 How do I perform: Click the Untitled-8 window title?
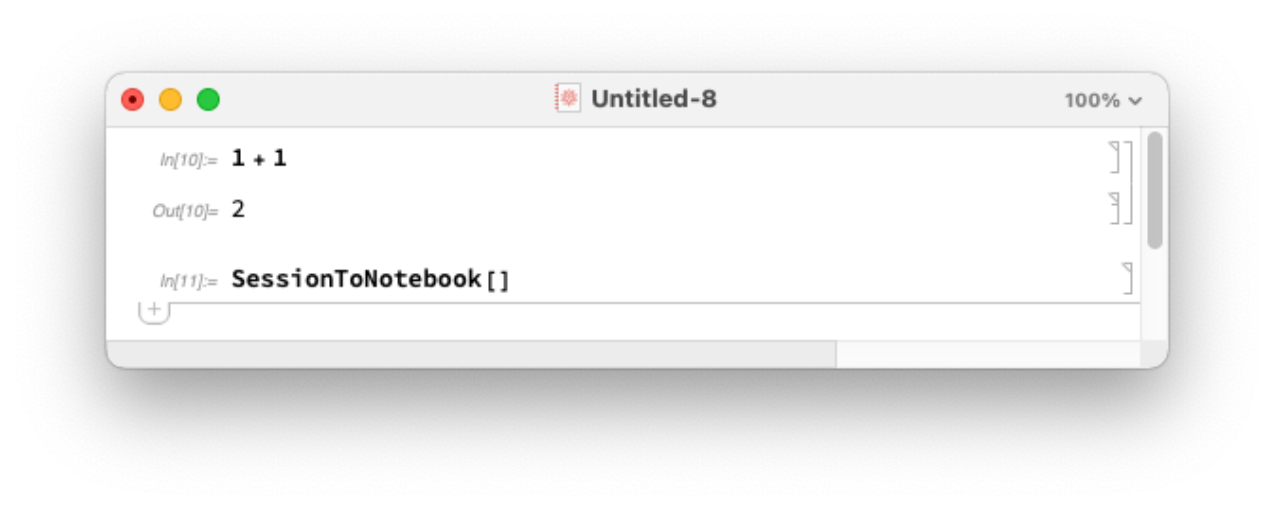653,99
